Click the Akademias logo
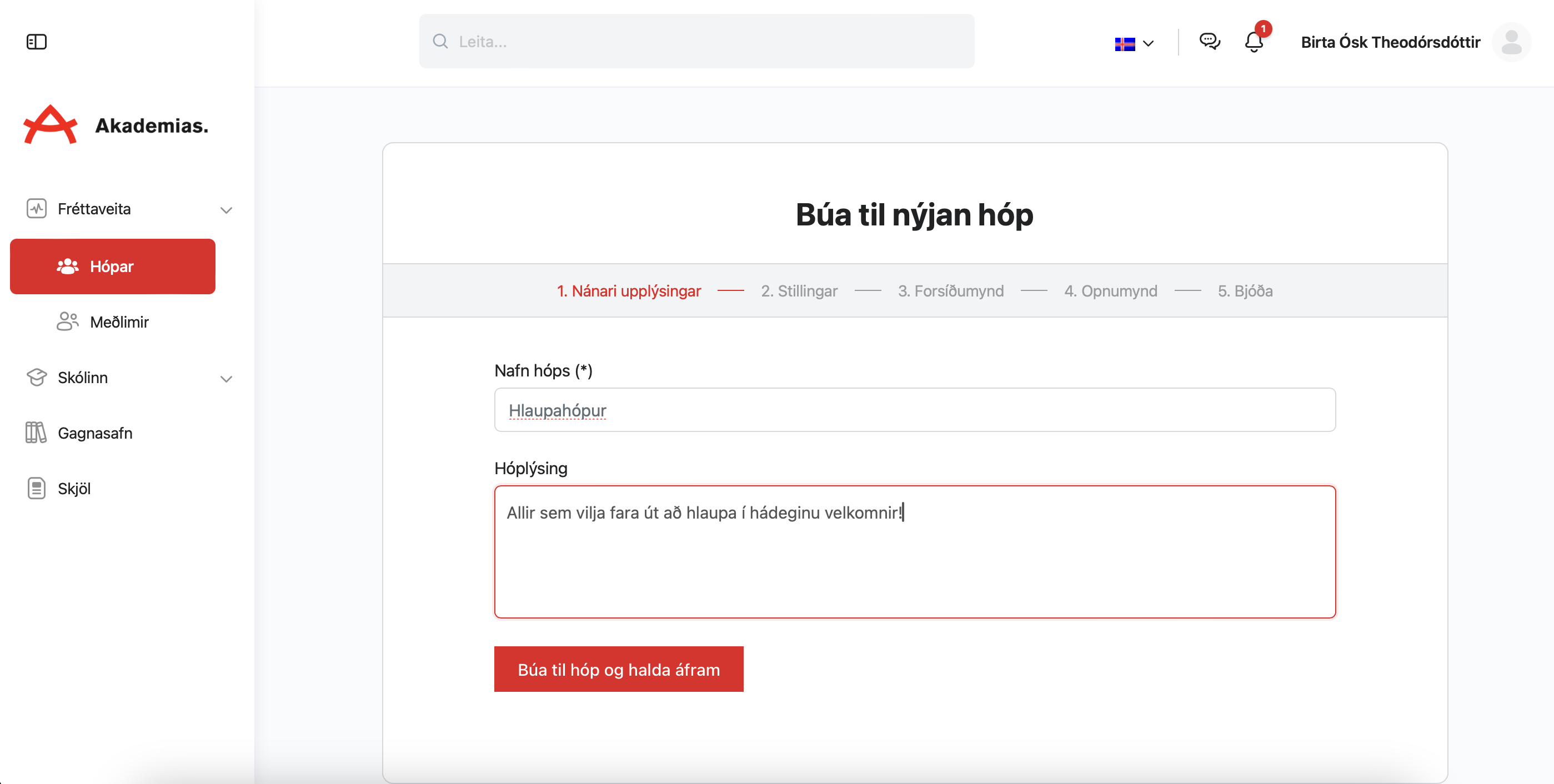 coord(115,125)
